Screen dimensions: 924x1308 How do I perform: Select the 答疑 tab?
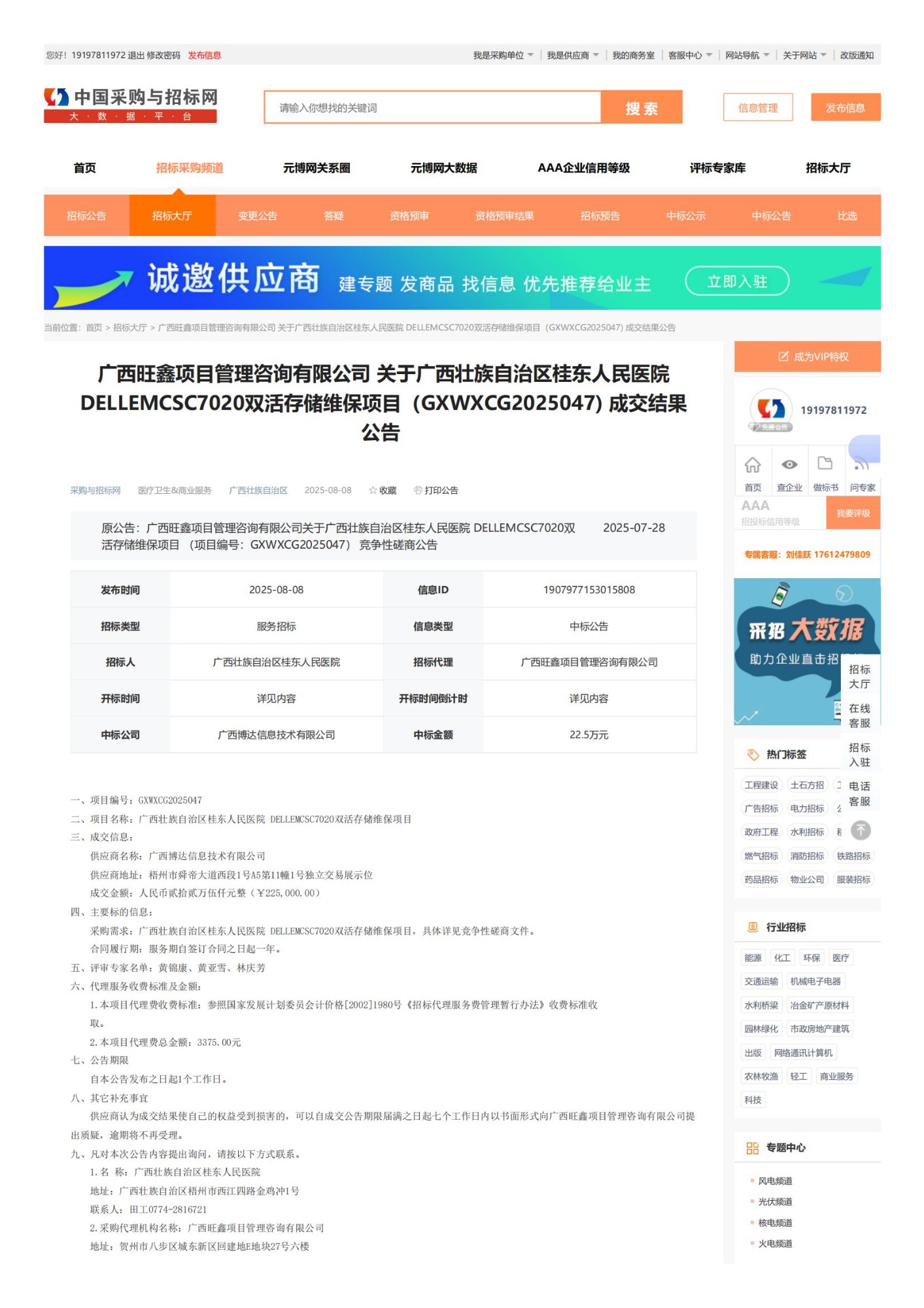[x=334, y=216]
